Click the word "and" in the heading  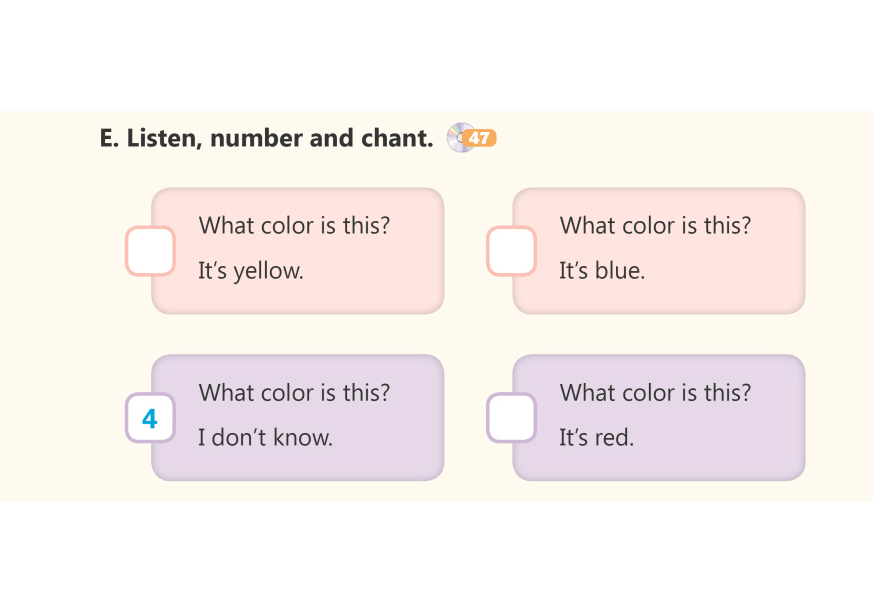331,138
